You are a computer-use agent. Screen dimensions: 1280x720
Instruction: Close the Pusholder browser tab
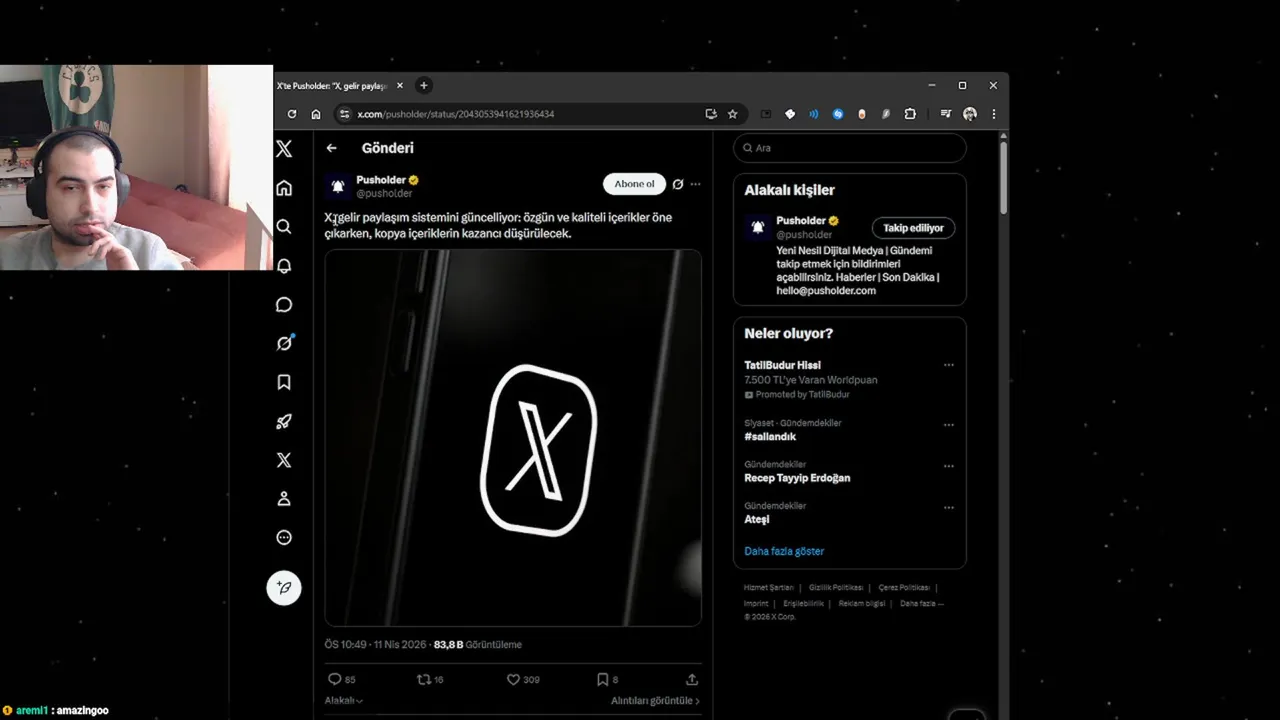400,86
